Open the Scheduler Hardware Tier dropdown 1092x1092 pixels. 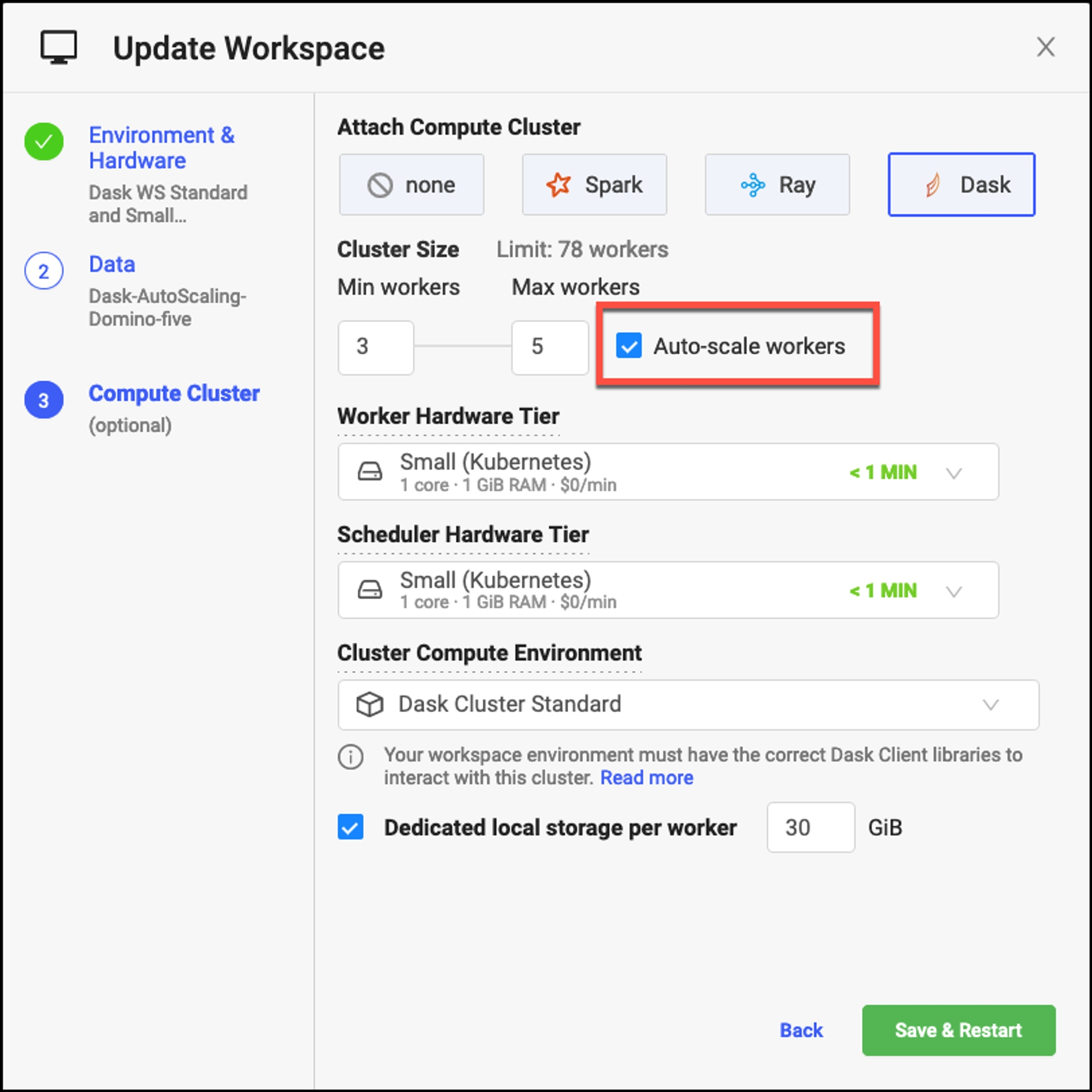(953, 591)
